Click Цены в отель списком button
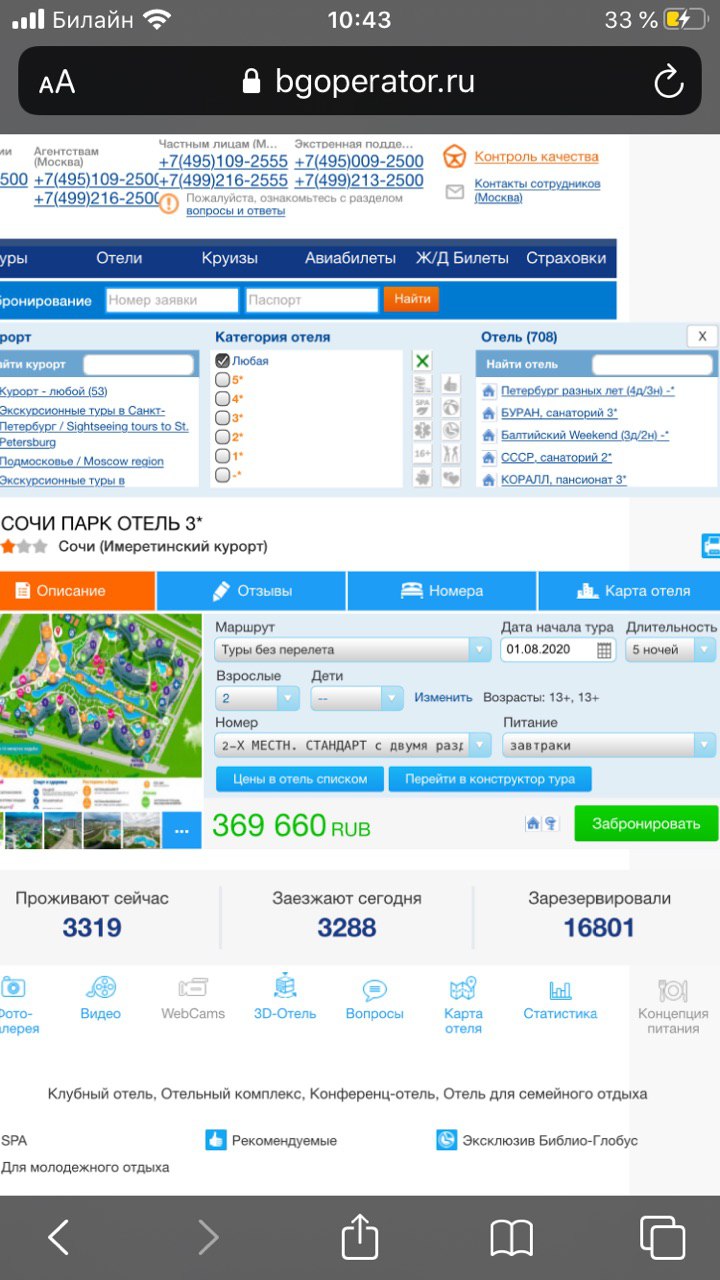The width and height of the screenshot is (720, 1280). point(300,779)
